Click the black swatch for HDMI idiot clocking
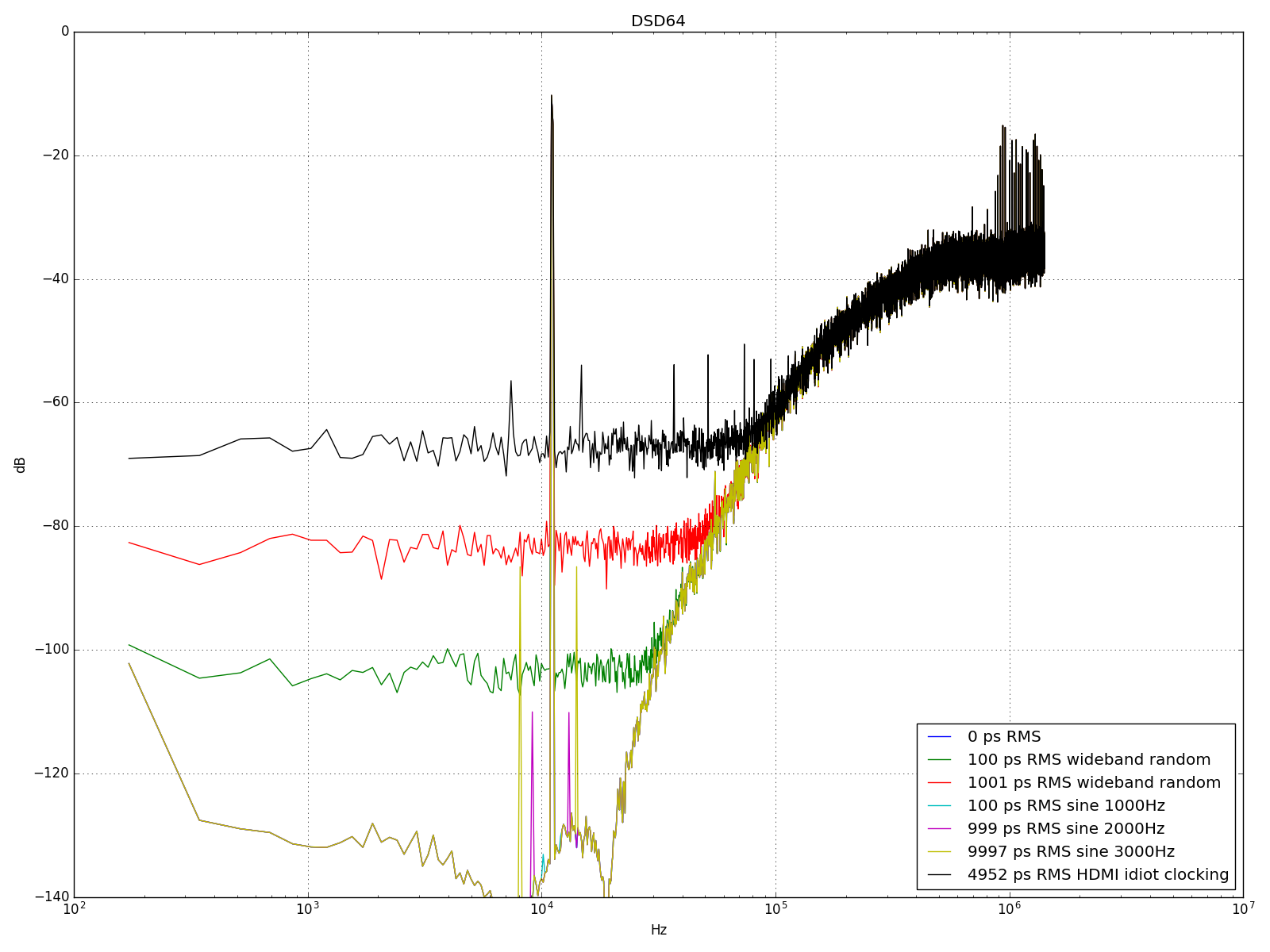 (x=939, y=875)
